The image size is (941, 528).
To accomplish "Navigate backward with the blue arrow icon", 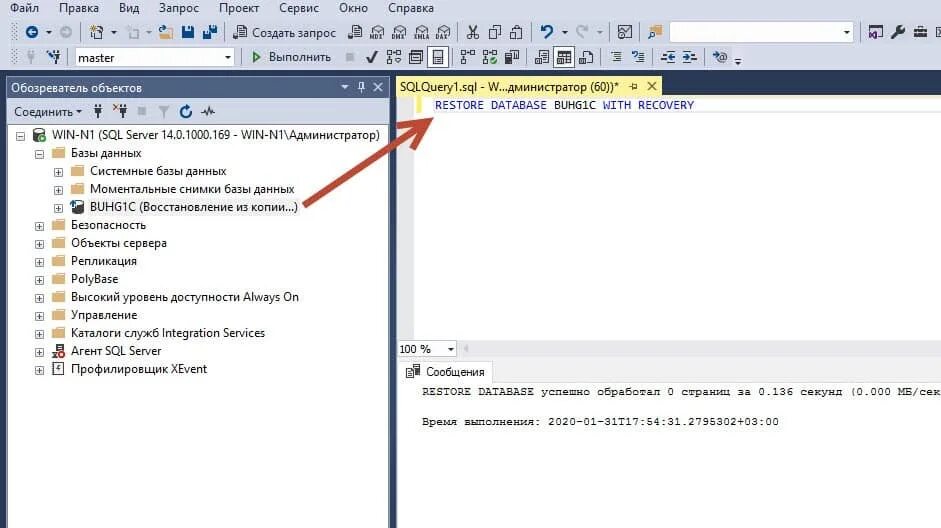I will (x=32, y=32).
